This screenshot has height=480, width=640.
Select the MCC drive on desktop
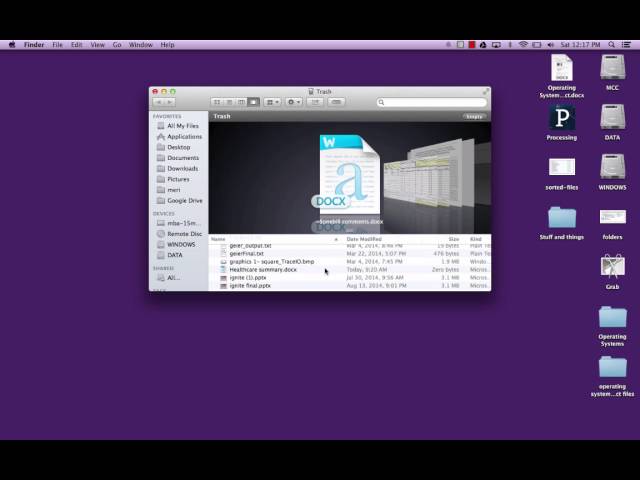612,73
